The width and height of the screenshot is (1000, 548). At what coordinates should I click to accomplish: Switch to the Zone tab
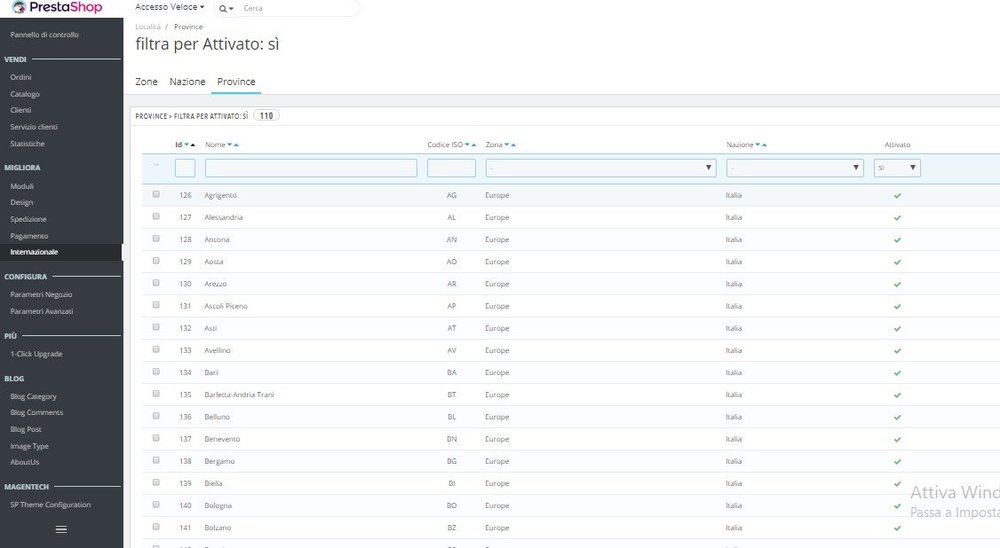[146, 82]
